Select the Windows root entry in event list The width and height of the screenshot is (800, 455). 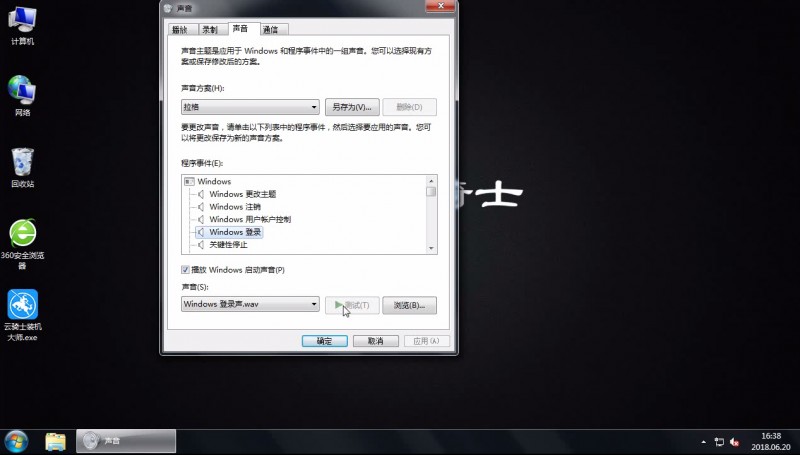[x=214, y=182]
